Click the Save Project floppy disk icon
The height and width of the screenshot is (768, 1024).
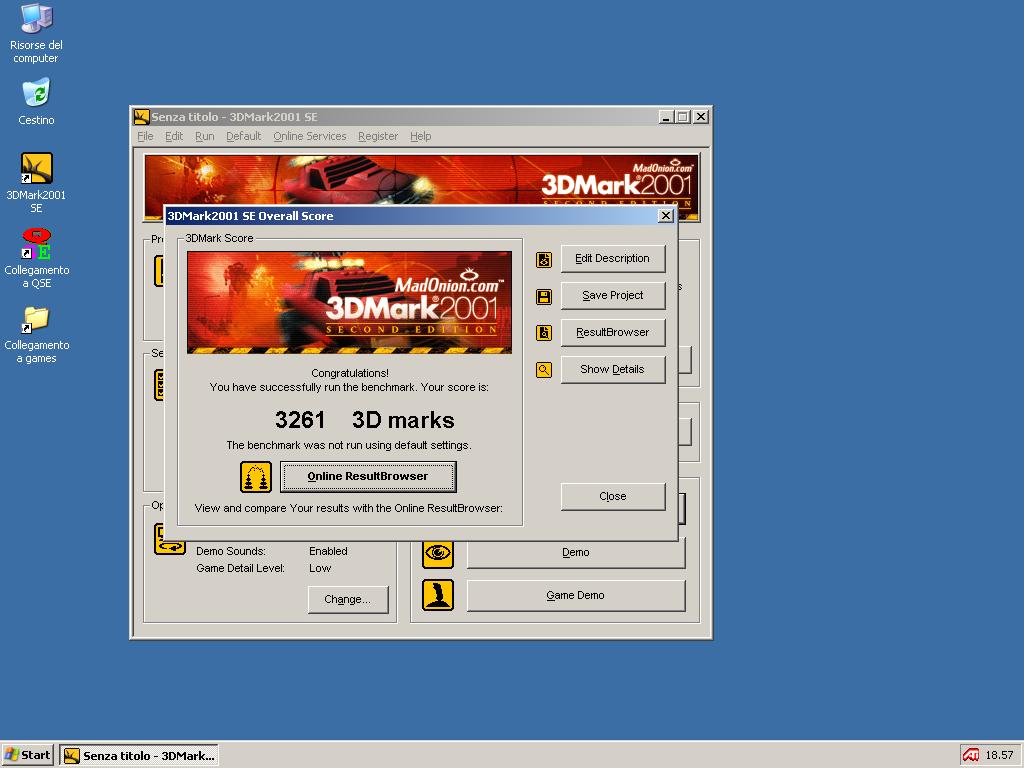[544, 297]
